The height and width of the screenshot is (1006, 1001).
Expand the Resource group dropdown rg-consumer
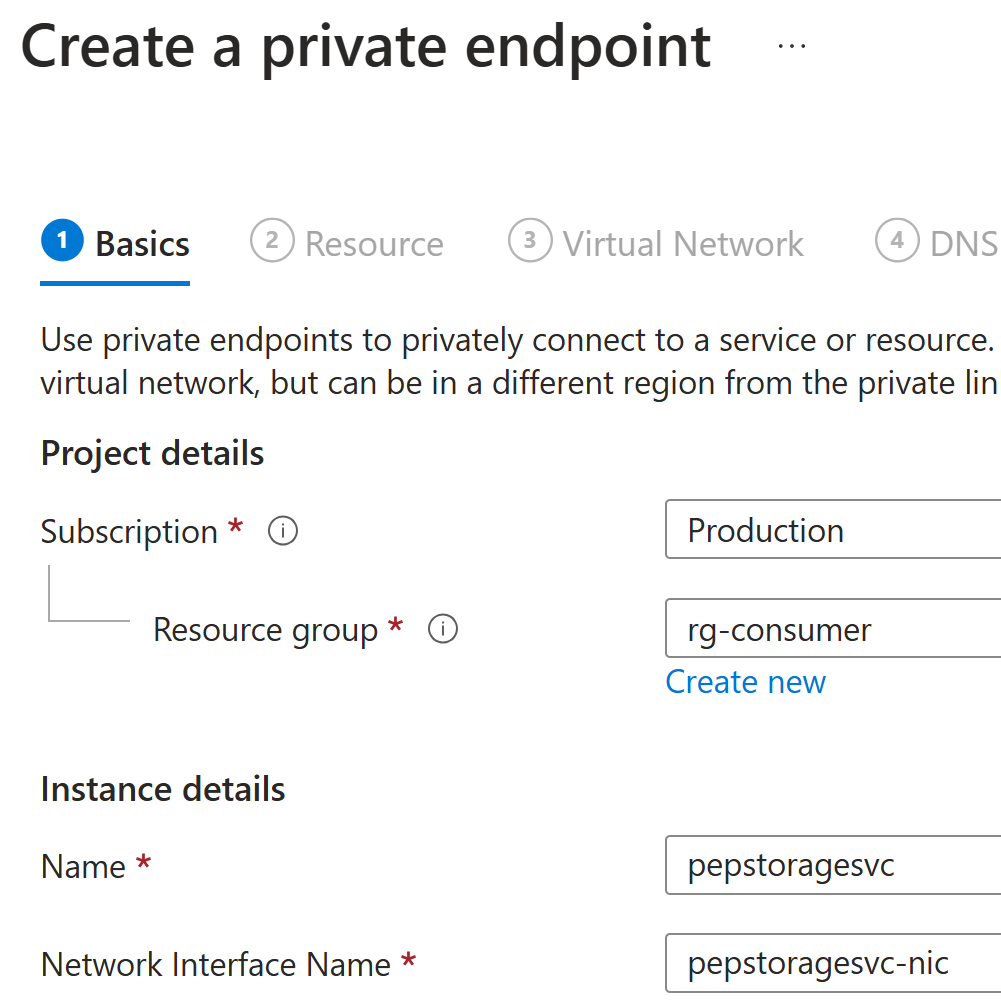point(833,628)
